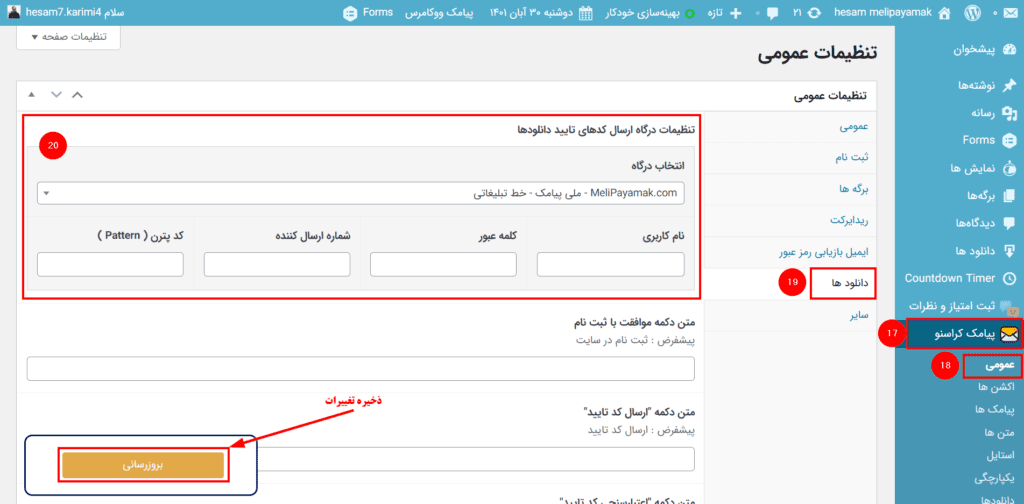Open the تنظیمات صفحه screen options dropdown

(x=68, y=37)
